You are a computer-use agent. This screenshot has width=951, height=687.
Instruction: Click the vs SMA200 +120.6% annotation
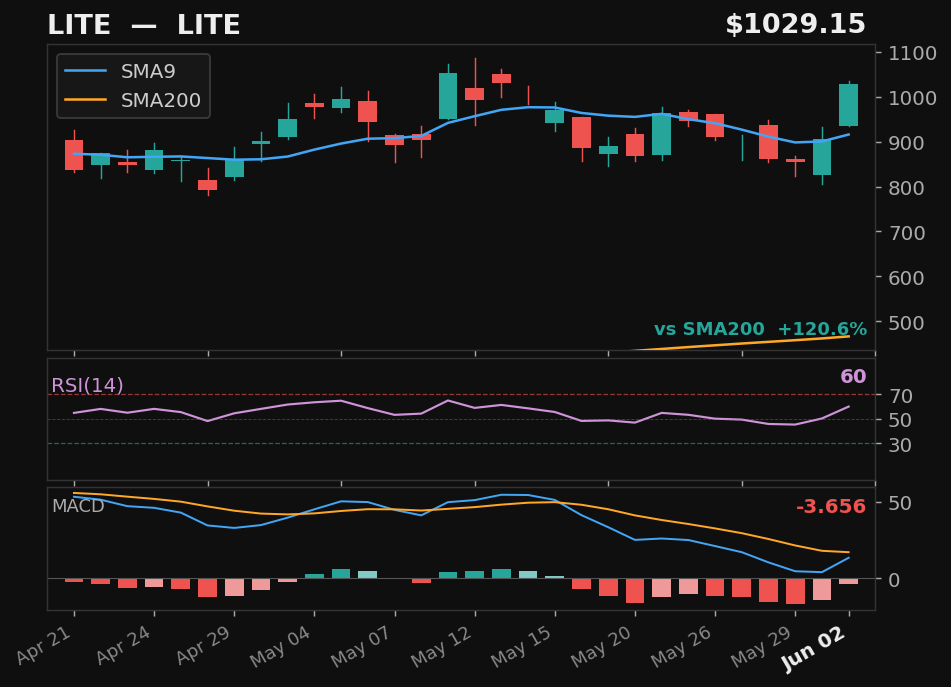pyautogui.click(x=761, y=329)
